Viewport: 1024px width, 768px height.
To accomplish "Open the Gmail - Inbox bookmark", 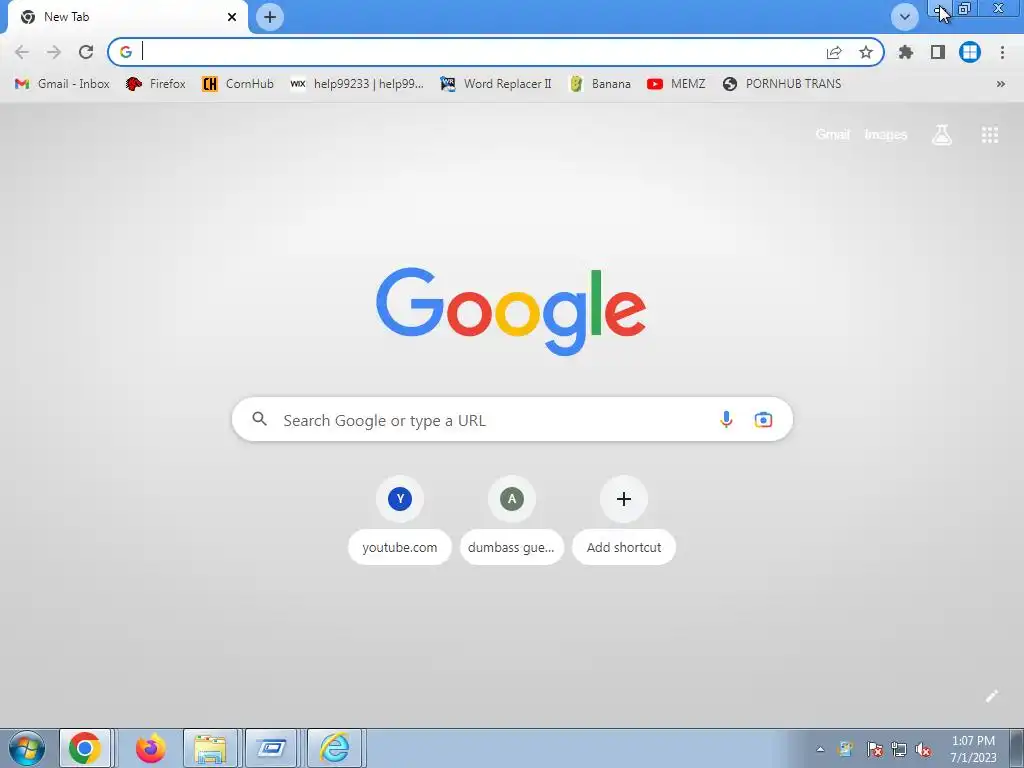I will [62, 84].
